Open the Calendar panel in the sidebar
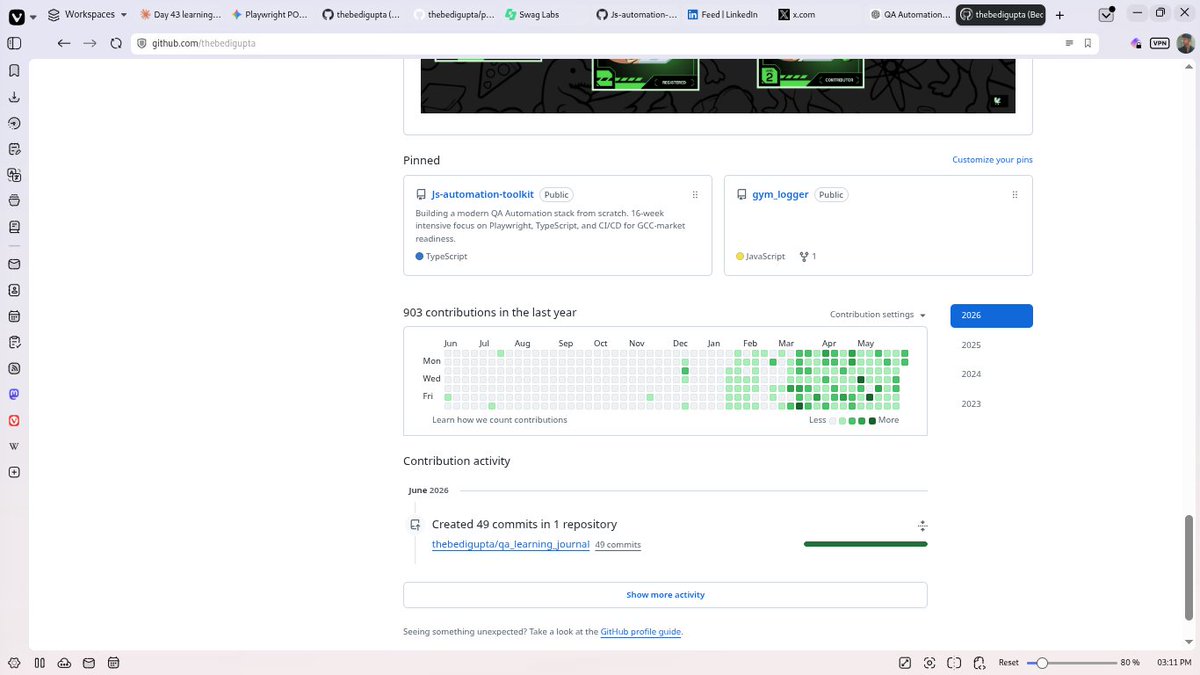1200x675 pixels. coord(14,316)
